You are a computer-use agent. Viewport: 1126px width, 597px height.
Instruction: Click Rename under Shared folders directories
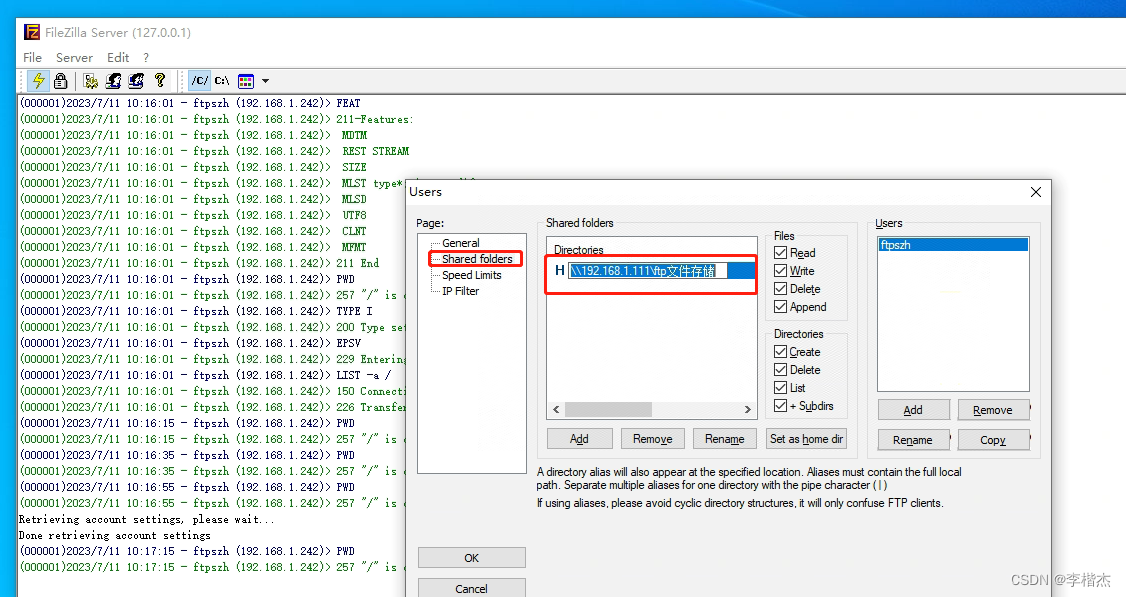pyautogui.click(x=725, y=439)
